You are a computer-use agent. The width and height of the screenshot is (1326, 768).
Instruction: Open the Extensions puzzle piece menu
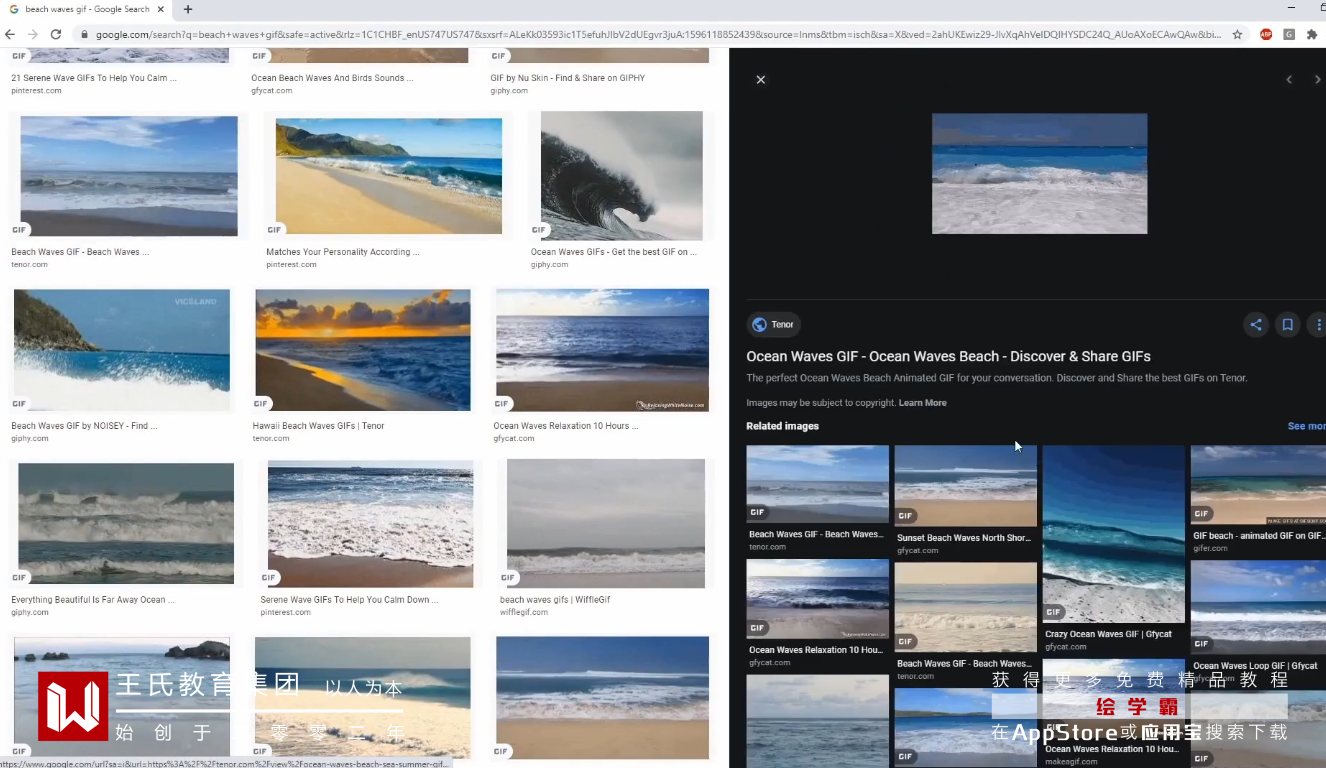(x=1312, y=34)
